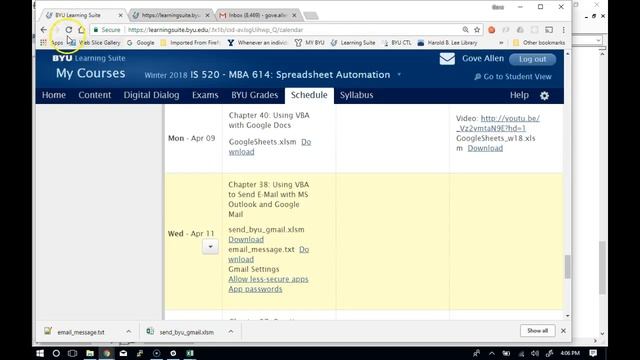Open the BYU Grades tab

tap(255, 95)
